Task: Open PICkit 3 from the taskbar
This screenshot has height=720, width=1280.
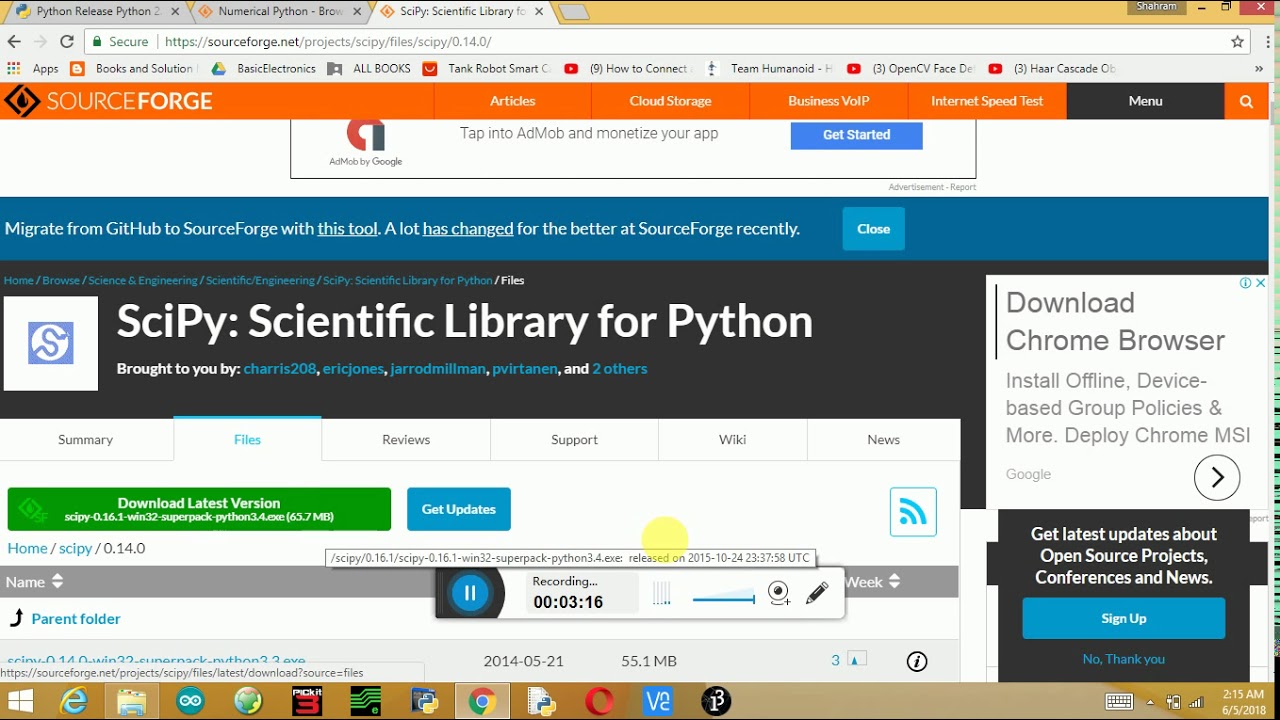Action: pyautogui.click(x=307, y=702)
